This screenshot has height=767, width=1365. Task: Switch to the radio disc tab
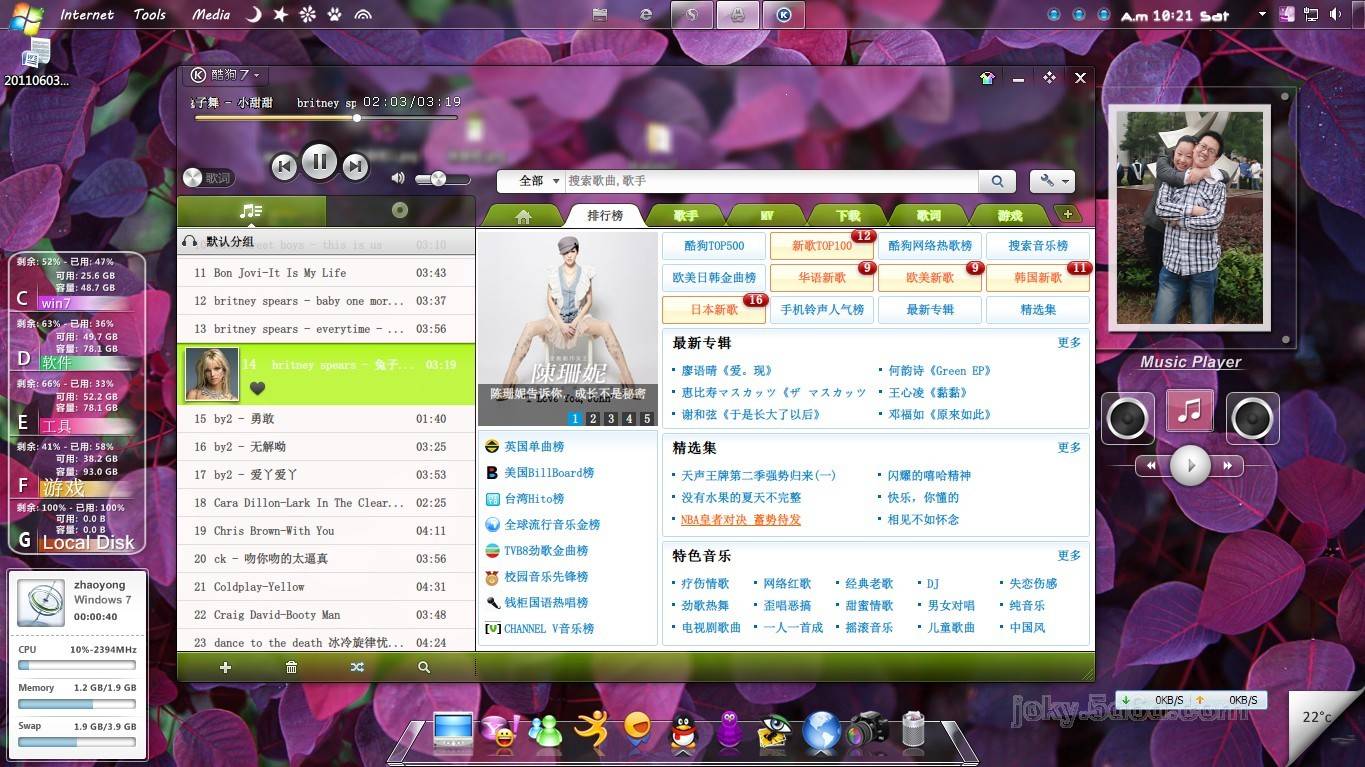click(x=400, y=211)
